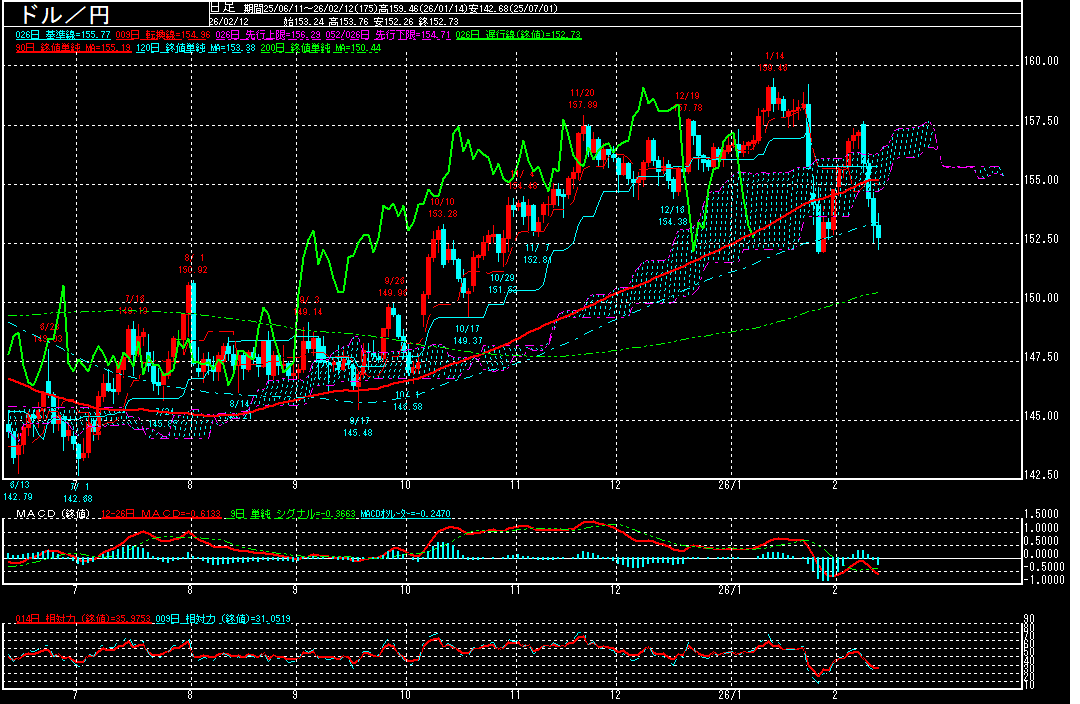This screenshot has width=1080, height=704.
Task: Click the 160.00 price axis label
Action: point(1041,61)
